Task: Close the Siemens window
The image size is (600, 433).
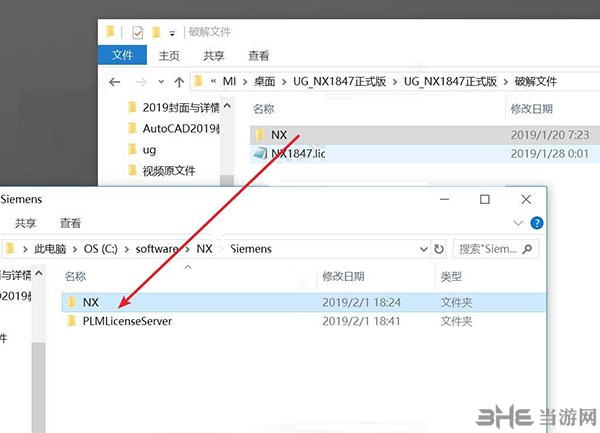Action: pyautogui.click(x=526, y=199)
